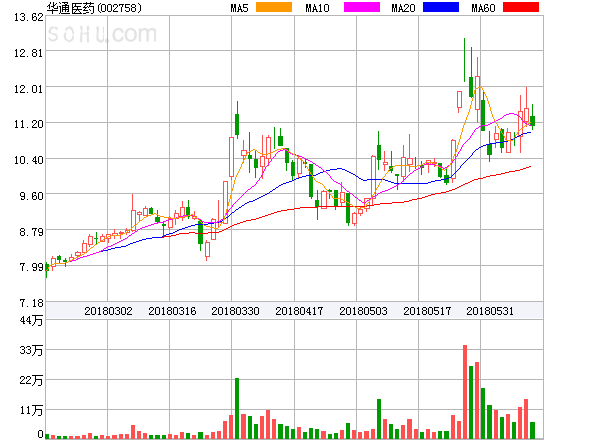The width and height of the screenshot is (600, 440).
Task: Click the orange MA5 legend swatch
Action: point(274,7)
